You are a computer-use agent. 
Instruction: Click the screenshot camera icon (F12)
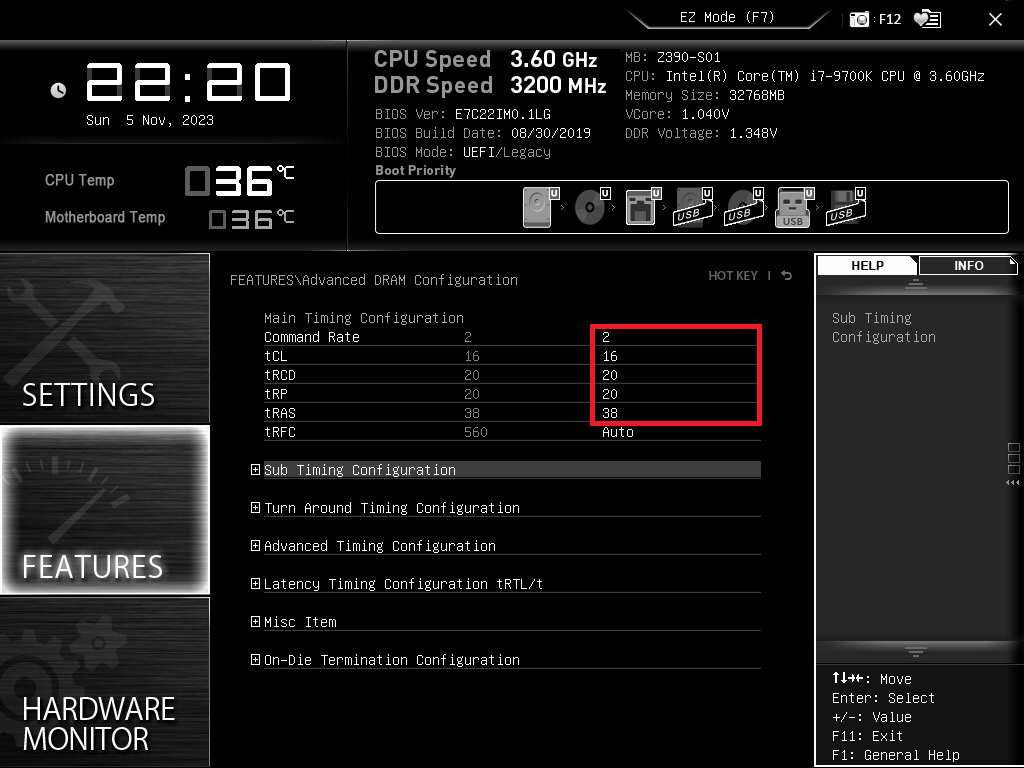click(859, 19)
